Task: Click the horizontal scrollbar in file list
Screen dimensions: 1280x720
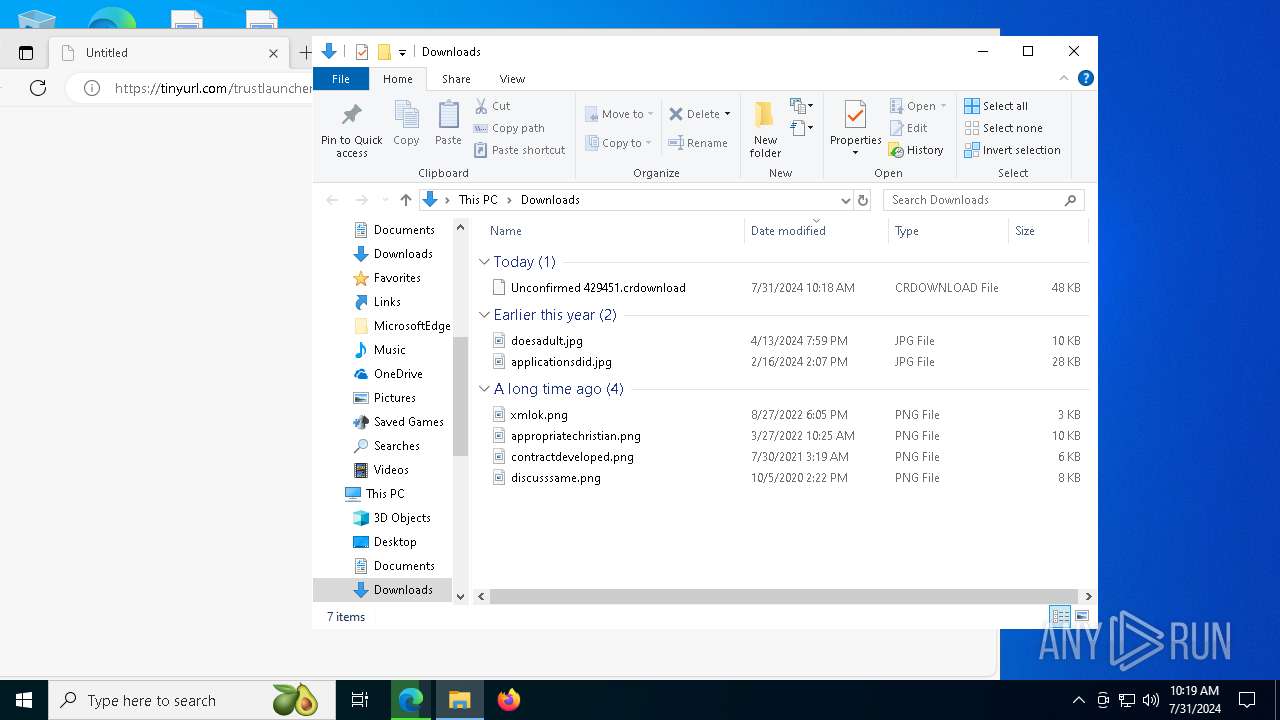Action: [783, 596]
